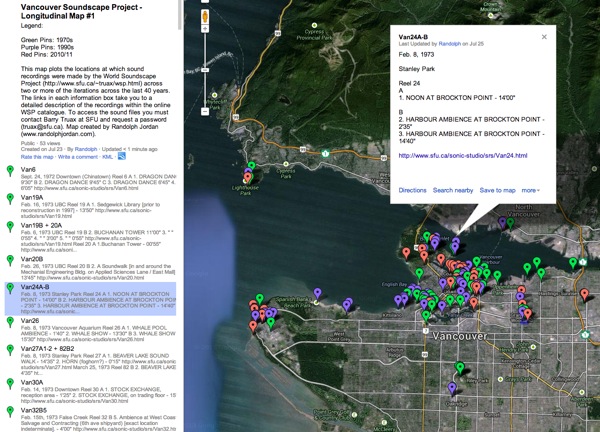Click the Google Earth icon beside KML
This screenshot has height=432, width=600.
tap(122, 156)
